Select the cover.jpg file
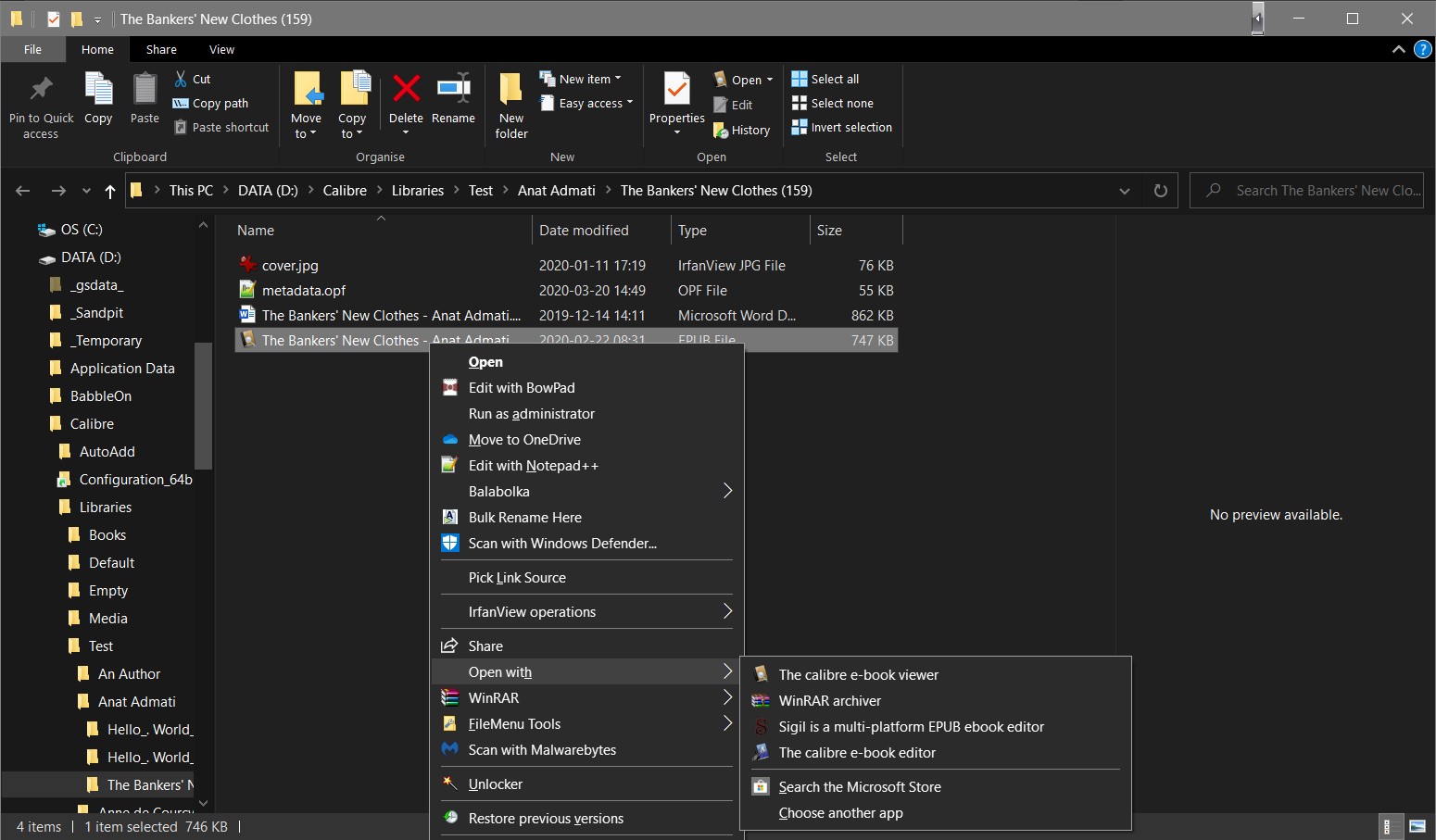This screenshot has width=1436, height=840. click(290, 266)
